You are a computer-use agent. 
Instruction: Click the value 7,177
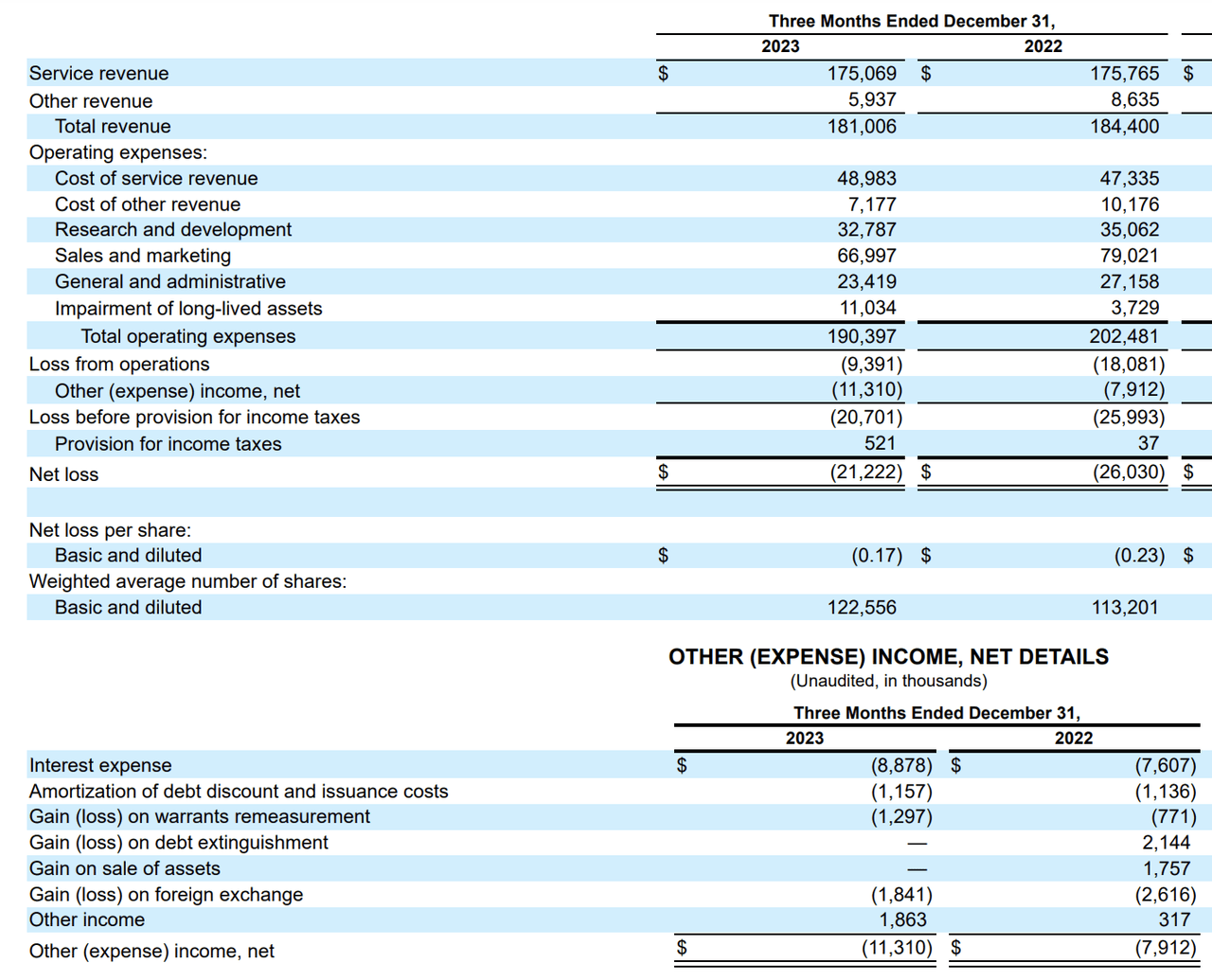pos(872,204)
